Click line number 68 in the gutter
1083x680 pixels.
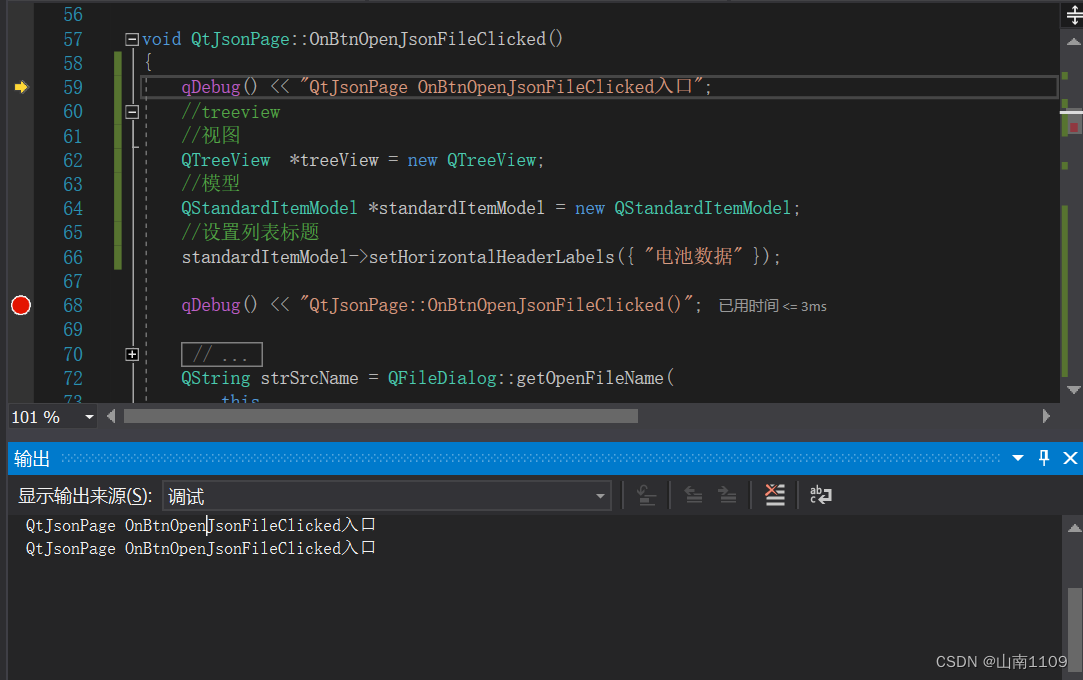pyautogui.click(x=73, y=305)
